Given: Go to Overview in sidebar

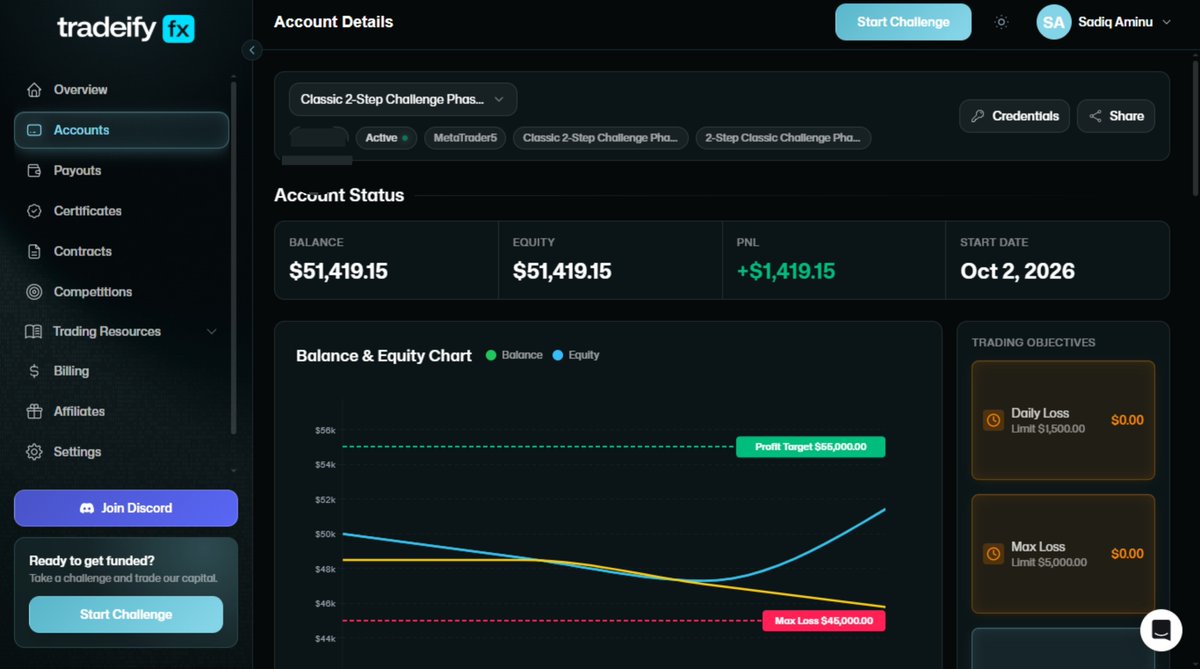Looking at the screenshot, I should [122, 90].
